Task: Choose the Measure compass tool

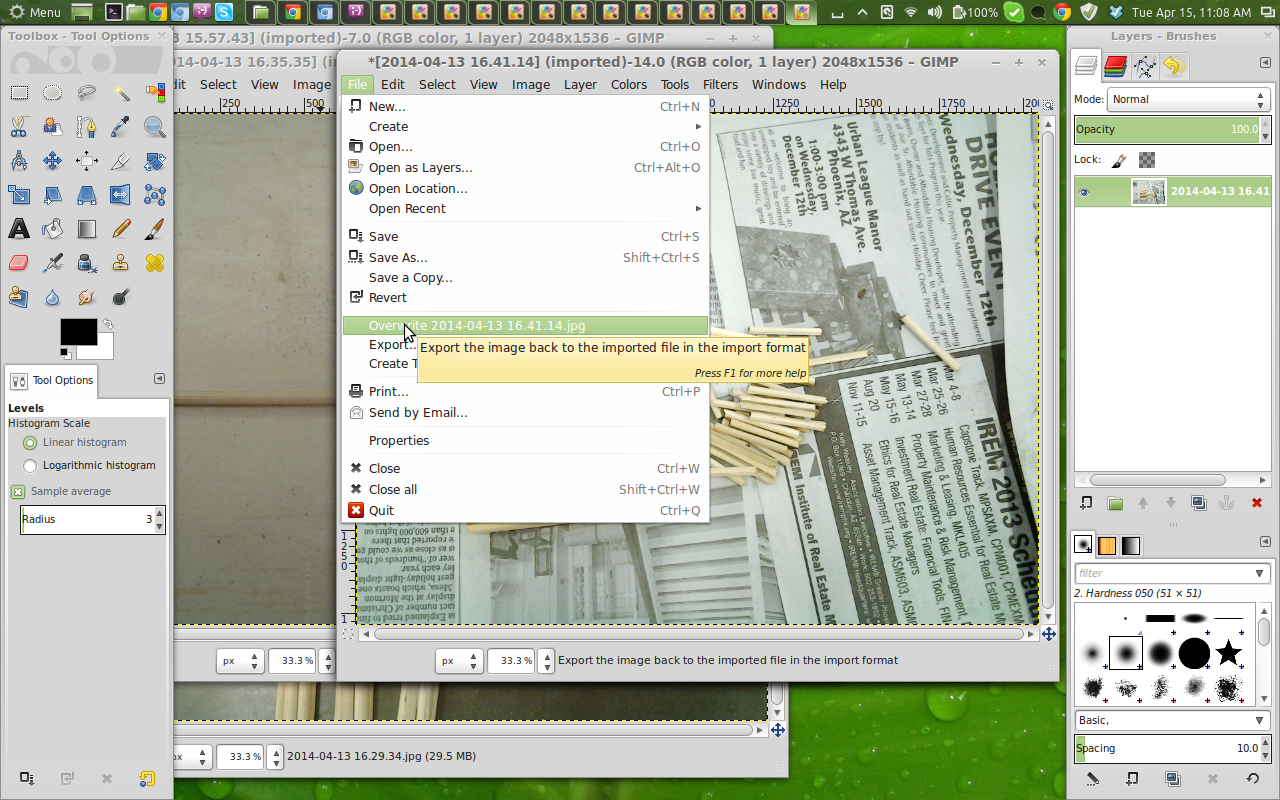Action: [x=19, y=161]
